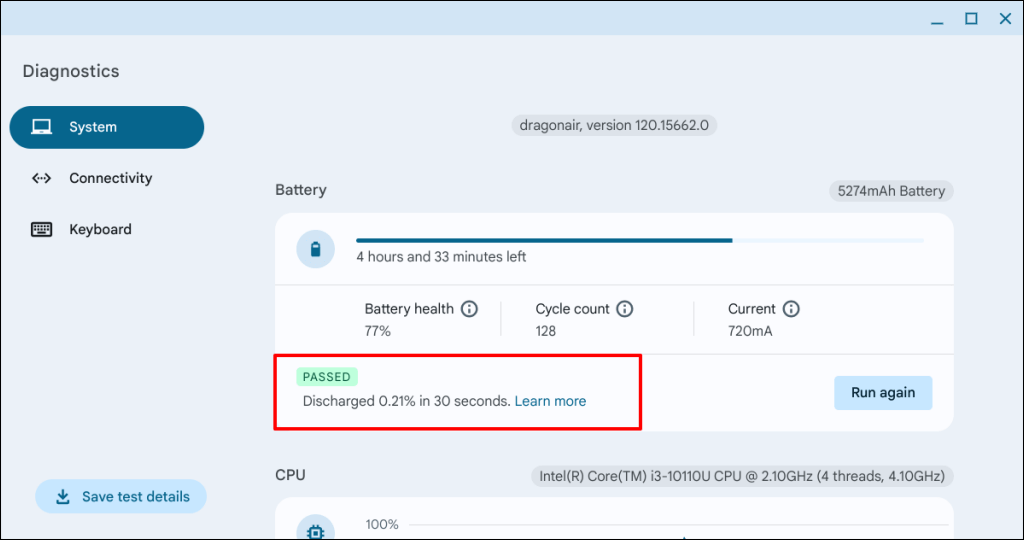Screen dimensions: 1024x540
Task: Save test details to file
Action: [121, 497]
